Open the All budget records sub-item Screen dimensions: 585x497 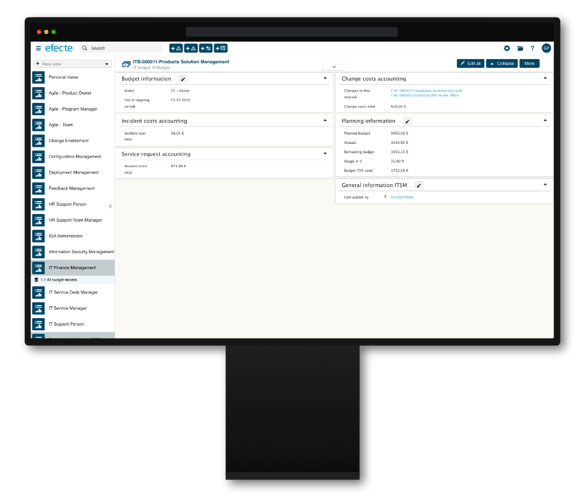pos(73,280)
